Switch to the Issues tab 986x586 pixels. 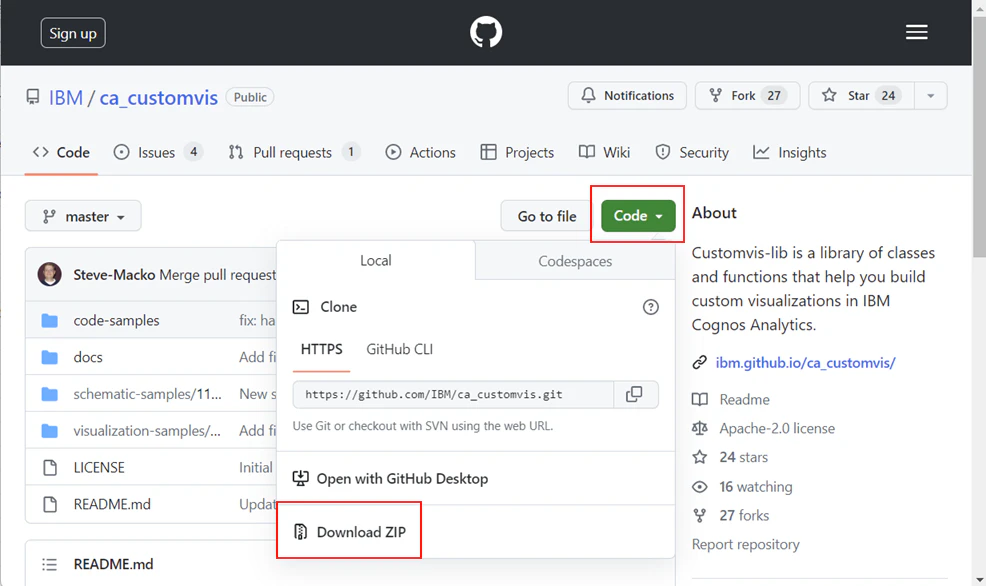[158, 152]
